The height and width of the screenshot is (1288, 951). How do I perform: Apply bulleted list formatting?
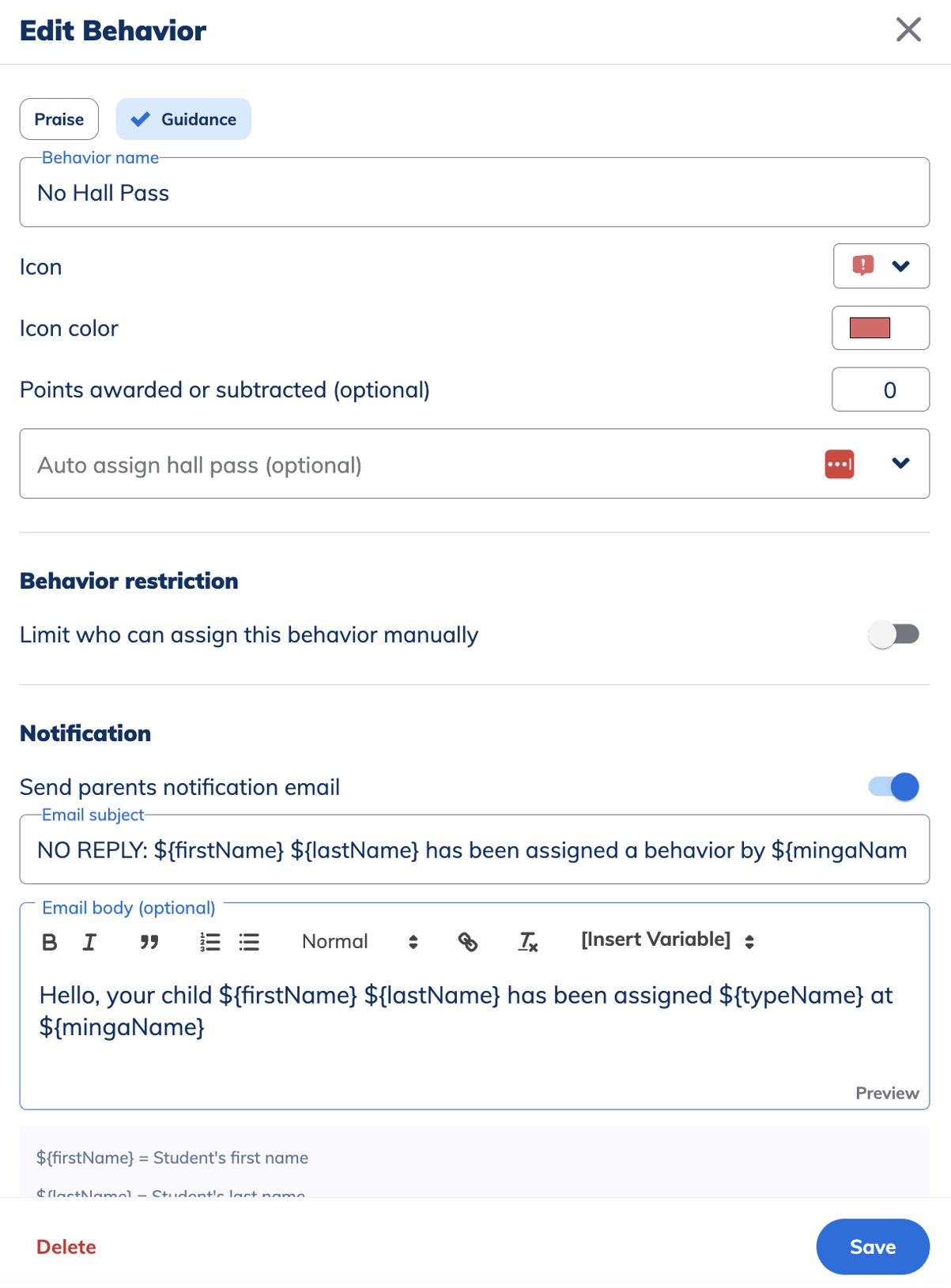(x=249, y=942)
